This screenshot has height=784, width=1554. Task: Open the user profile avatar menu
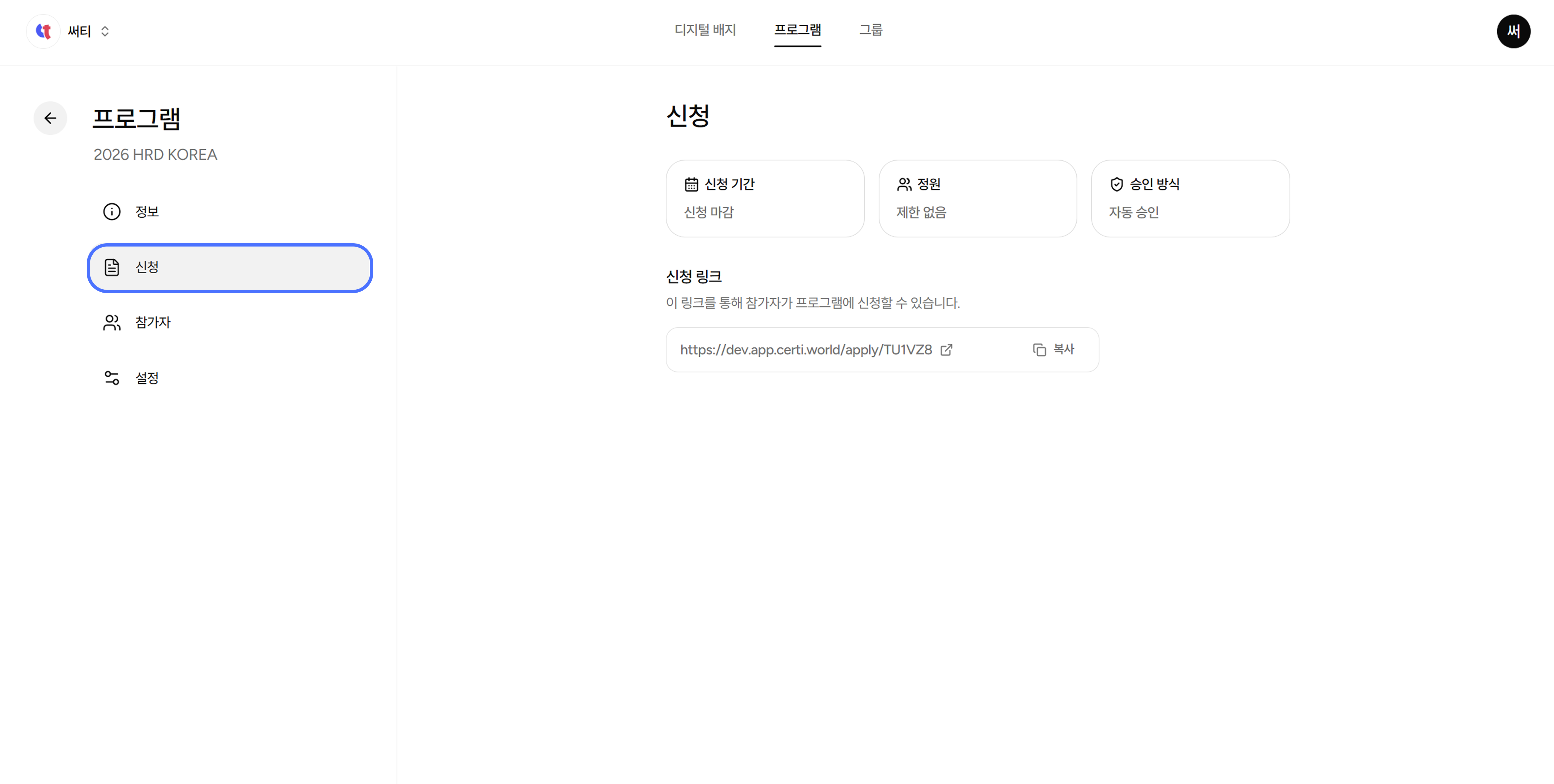point(1513,31)
